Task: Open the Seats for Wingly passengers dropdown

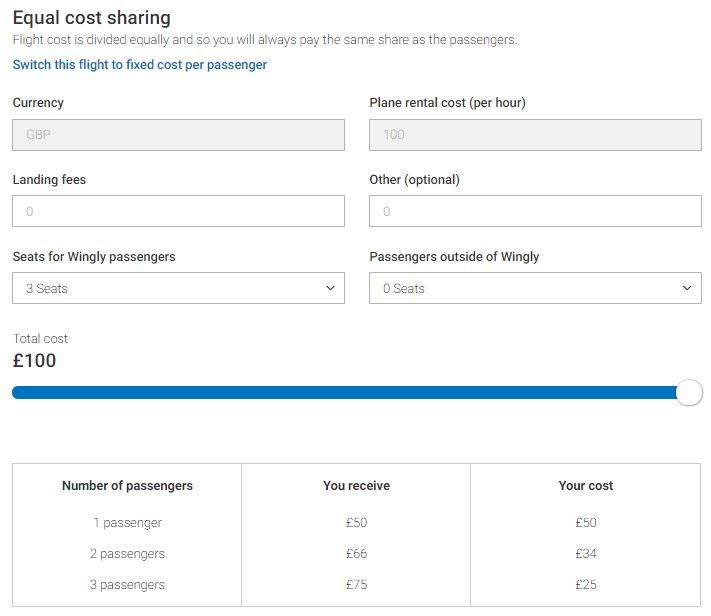Action: [178, 288]
